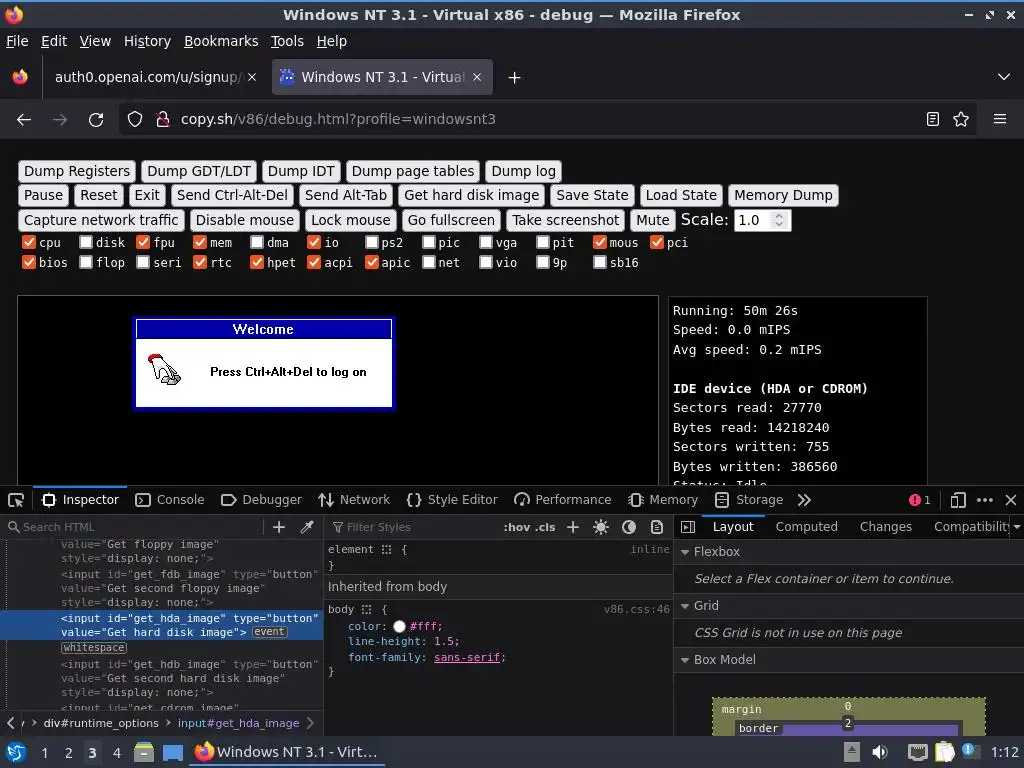
Task: Click the show desktop taskbar icon
Action: pyautogui.click(x=172, y=752)
